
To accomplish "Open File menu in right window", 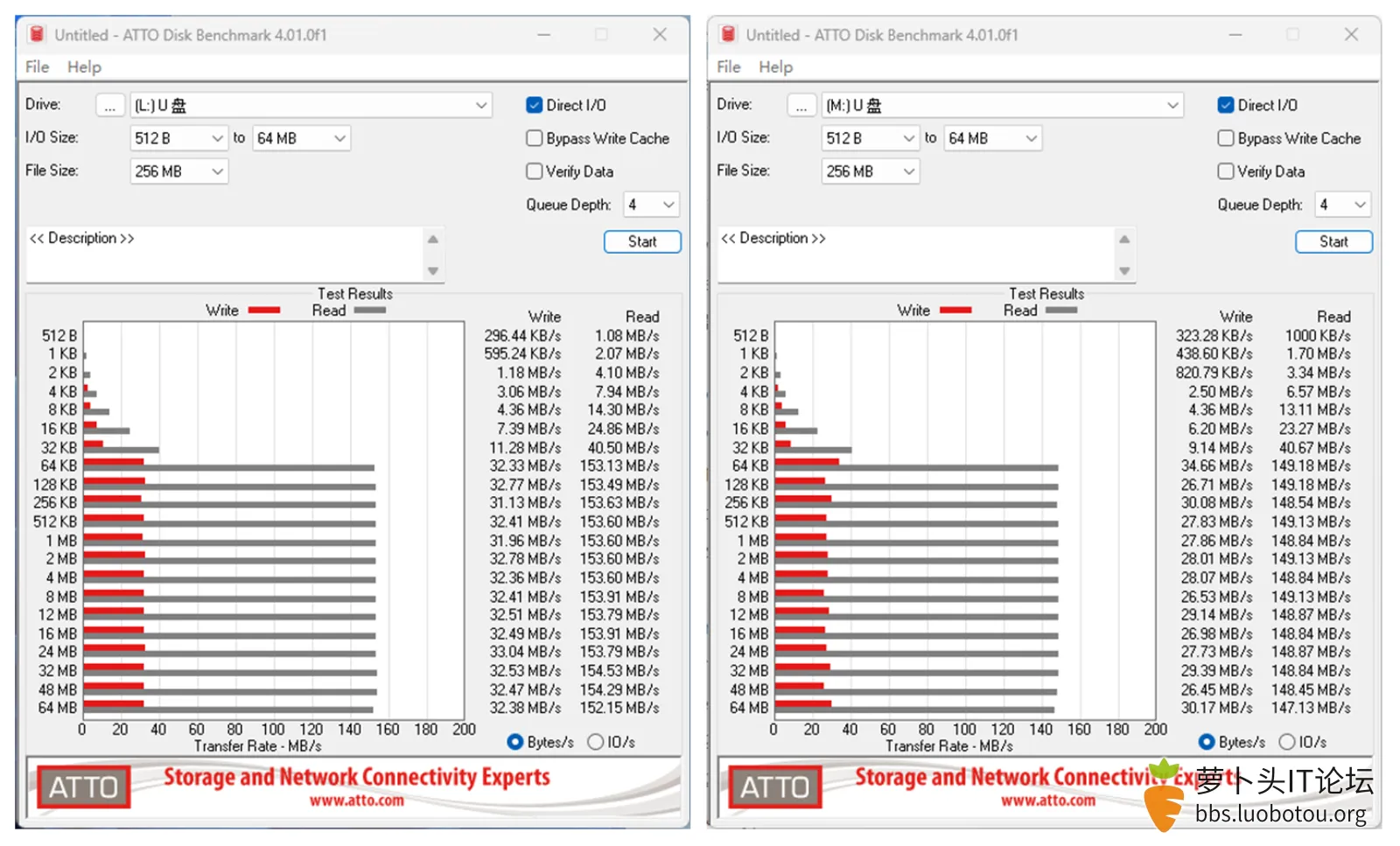I will tap(728, 66).
